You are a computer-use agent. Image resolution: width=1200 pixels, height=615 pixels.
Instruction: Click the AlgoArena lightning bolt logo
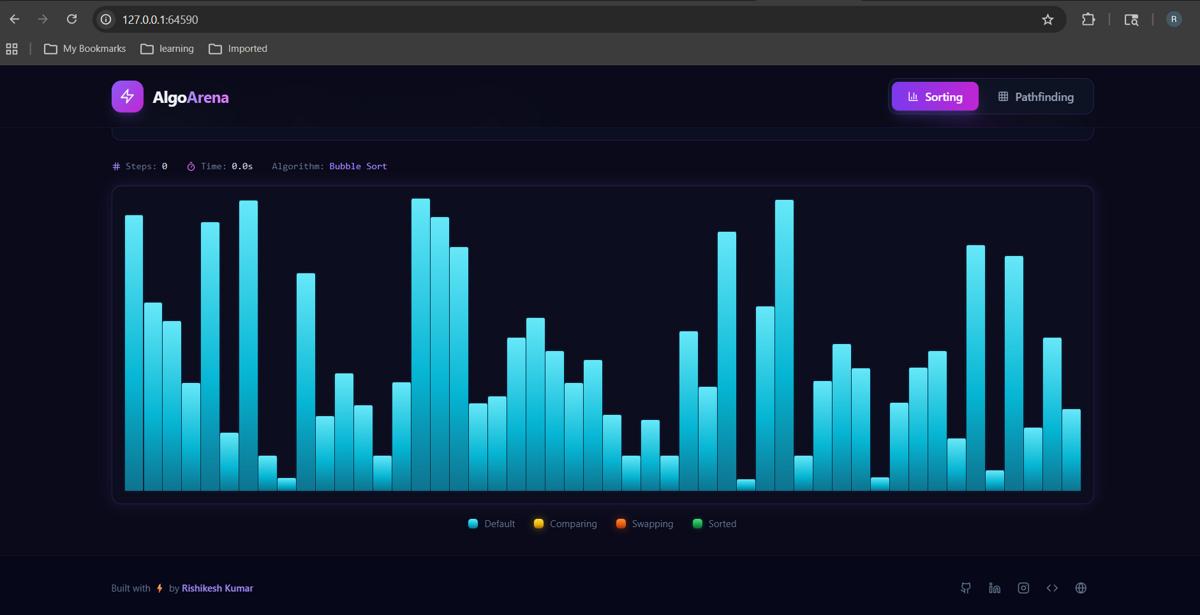(x=127, y=97)
